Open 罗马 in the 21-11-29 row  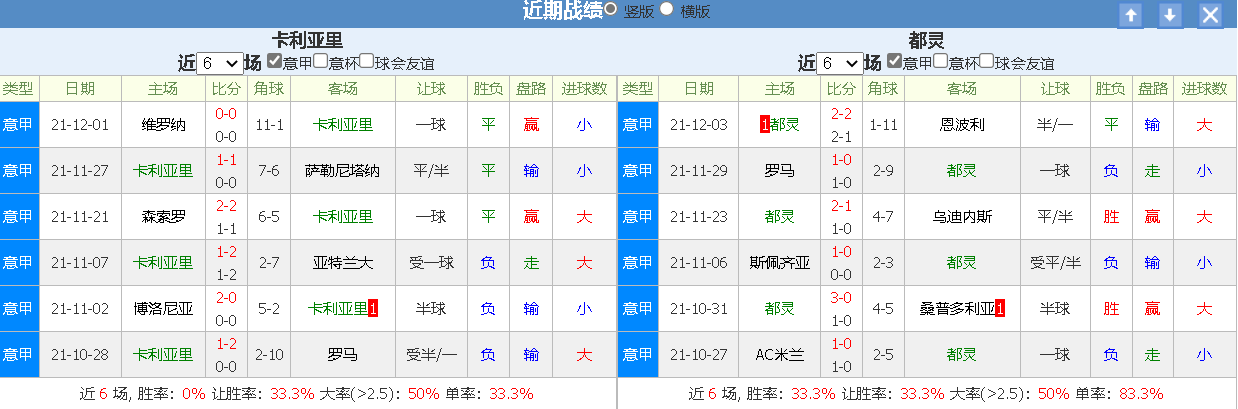coord(779,171)
